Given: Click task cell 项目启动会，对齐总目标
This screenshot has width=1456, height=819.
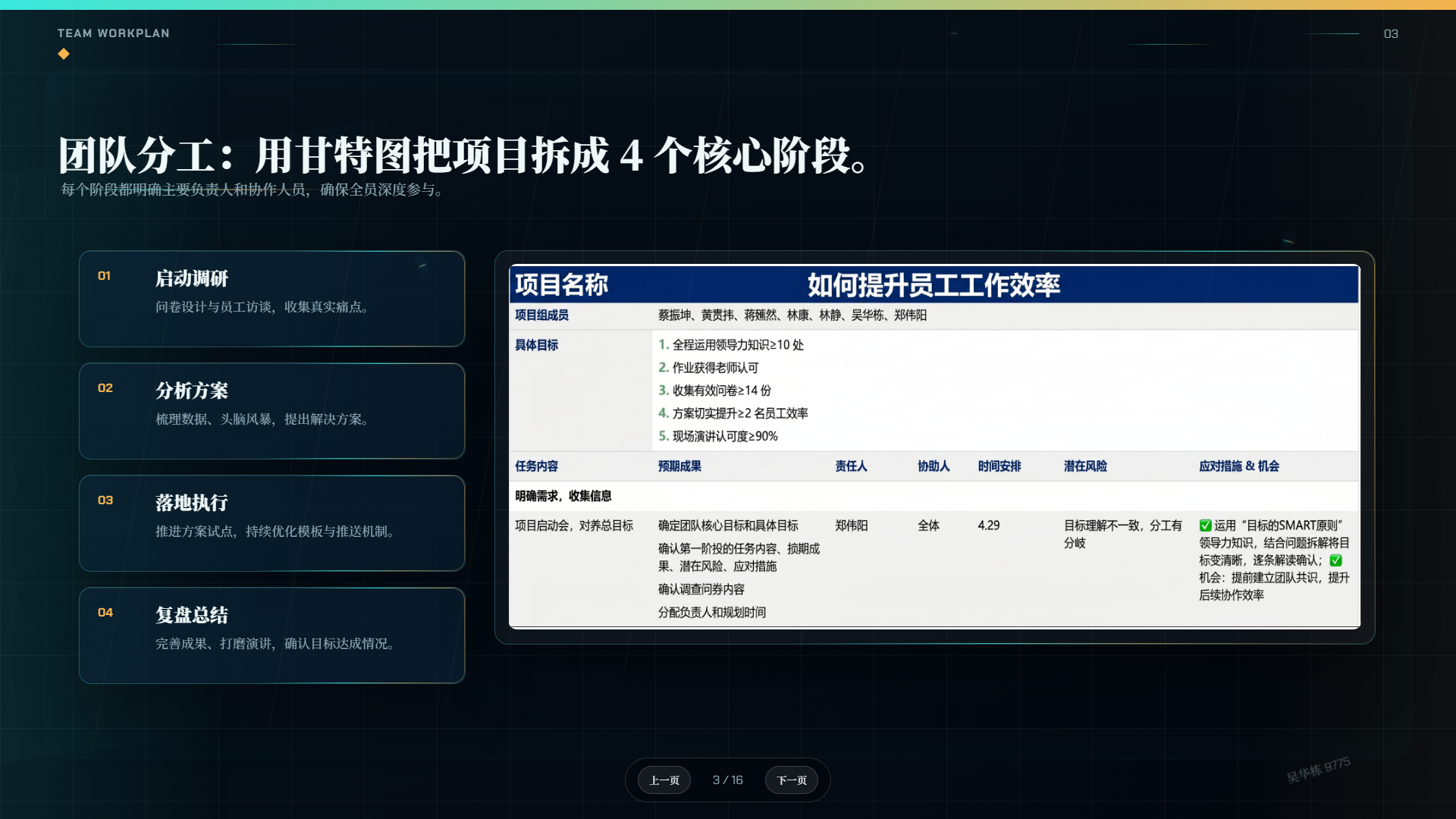Looking at the screenshot, I should tap(574, 526).
